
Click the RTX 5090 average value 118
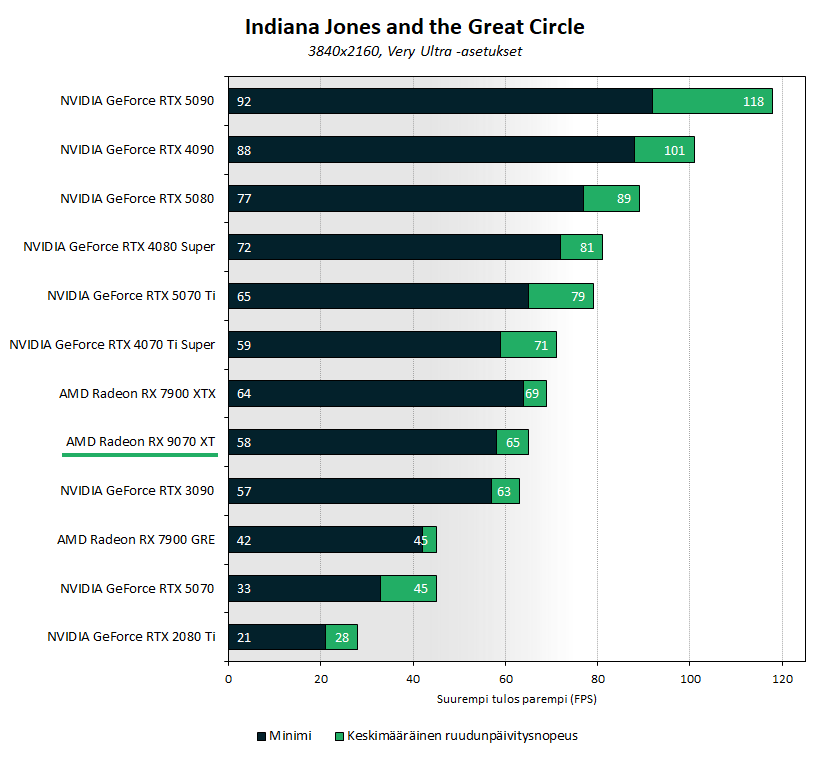[753, 102]
